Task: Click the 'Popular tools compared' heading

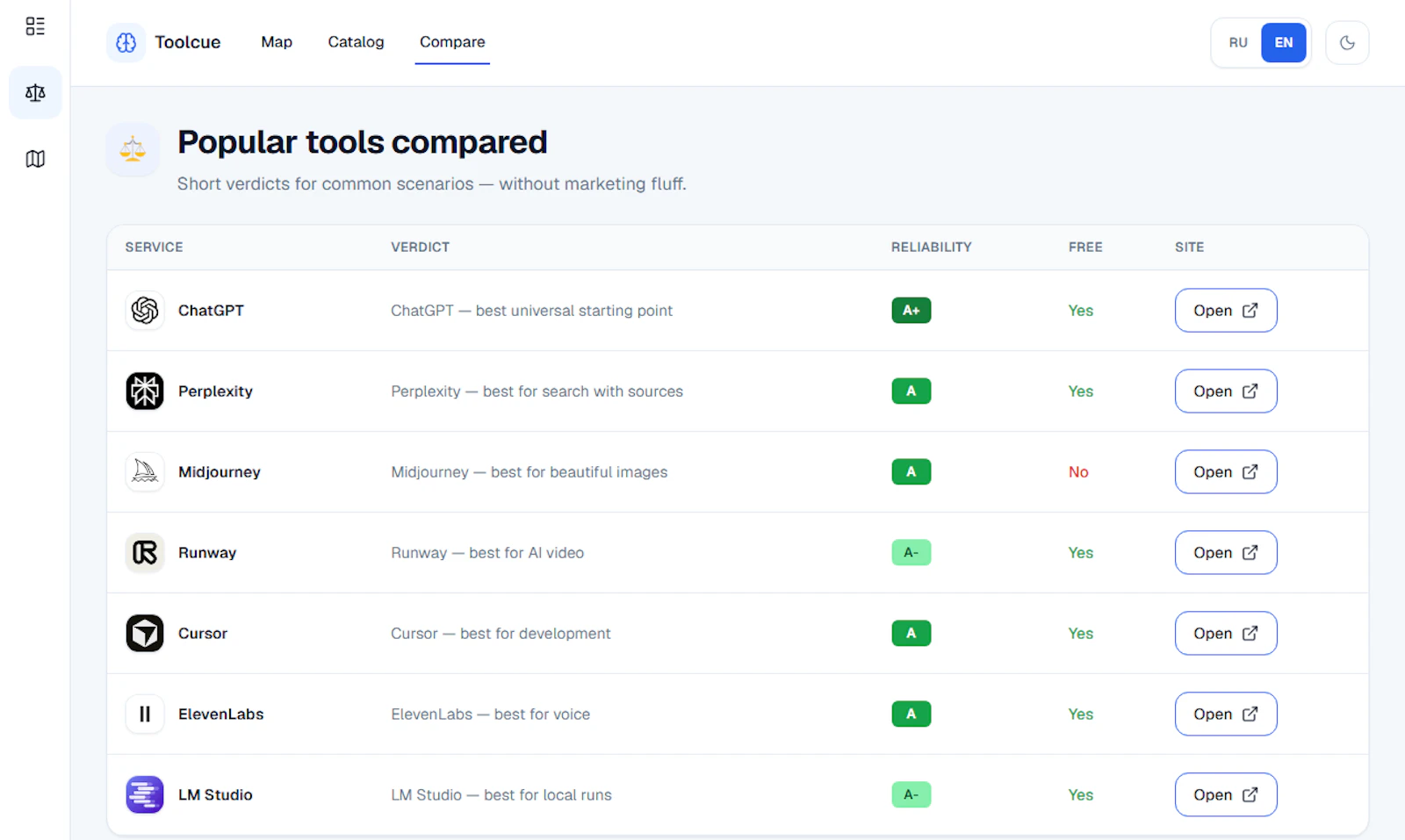Action: pos(363,142)
